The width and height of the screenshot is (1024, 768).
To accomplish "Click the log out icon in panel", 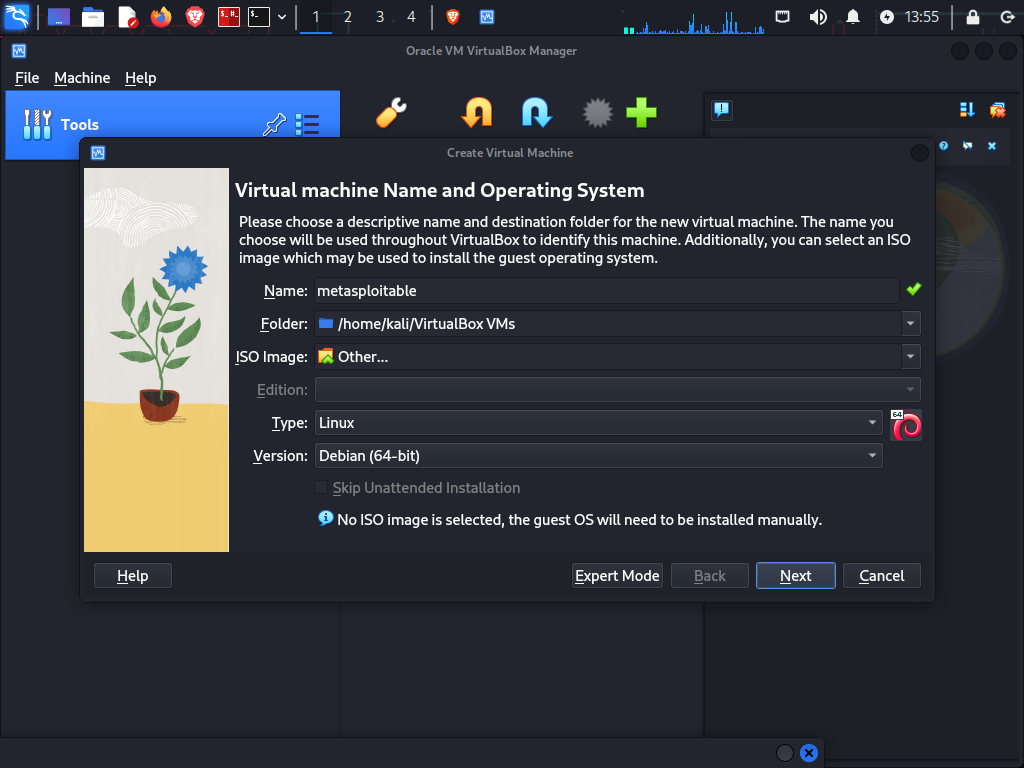I will coord(1007,17).
